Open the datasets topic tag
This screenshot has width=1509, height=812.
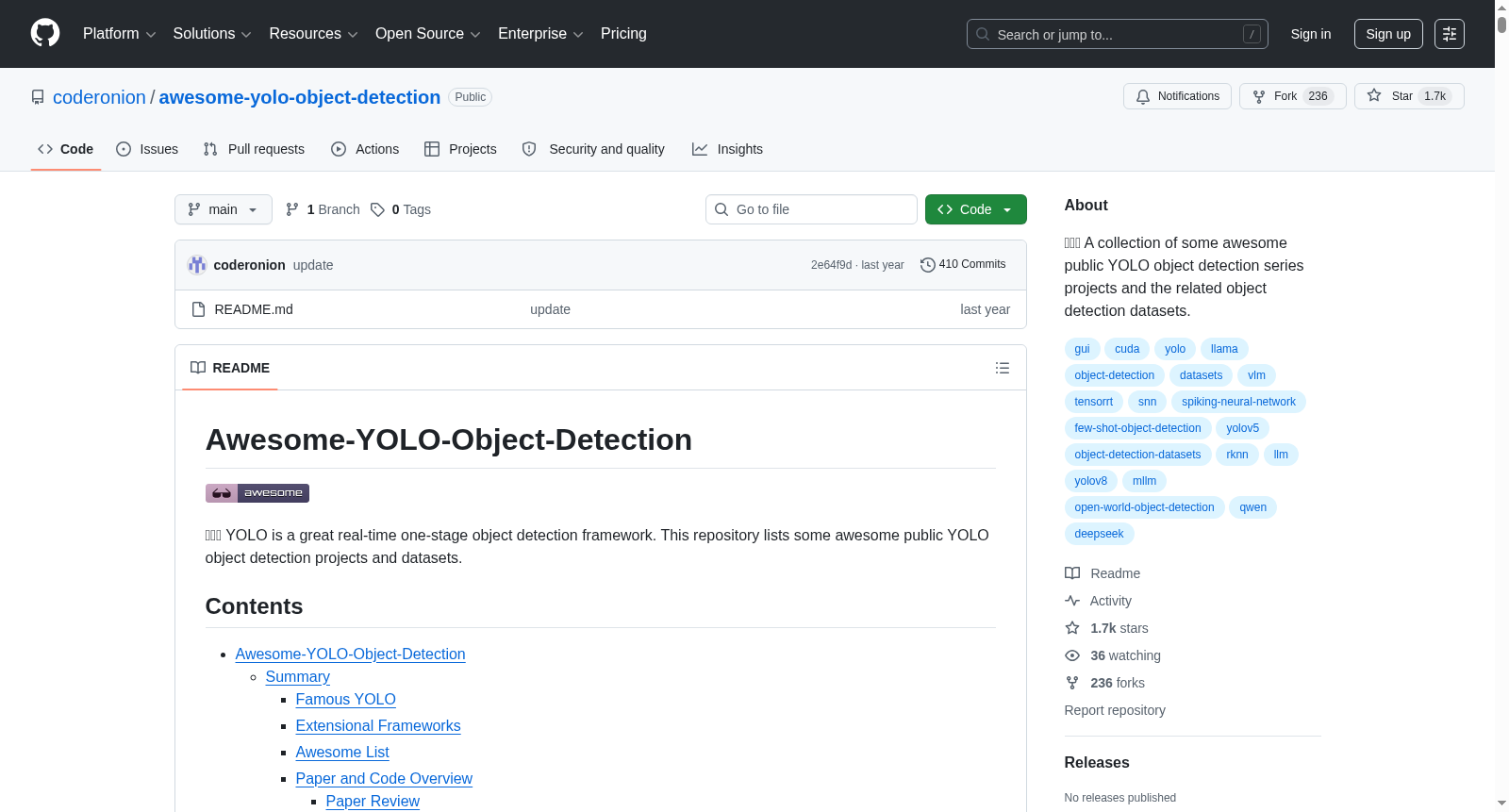click(1201, 375)
